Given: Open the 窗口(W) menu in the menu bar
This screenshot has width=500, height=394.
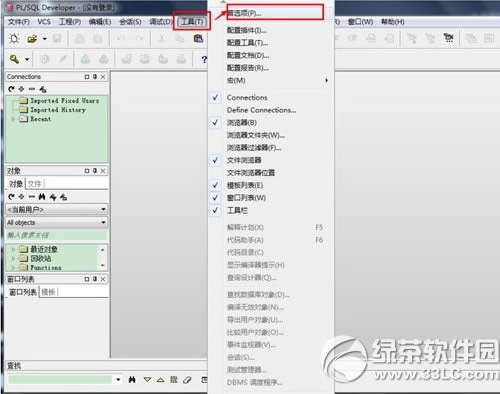Looking at the screenshot, I should pos(360,22).
